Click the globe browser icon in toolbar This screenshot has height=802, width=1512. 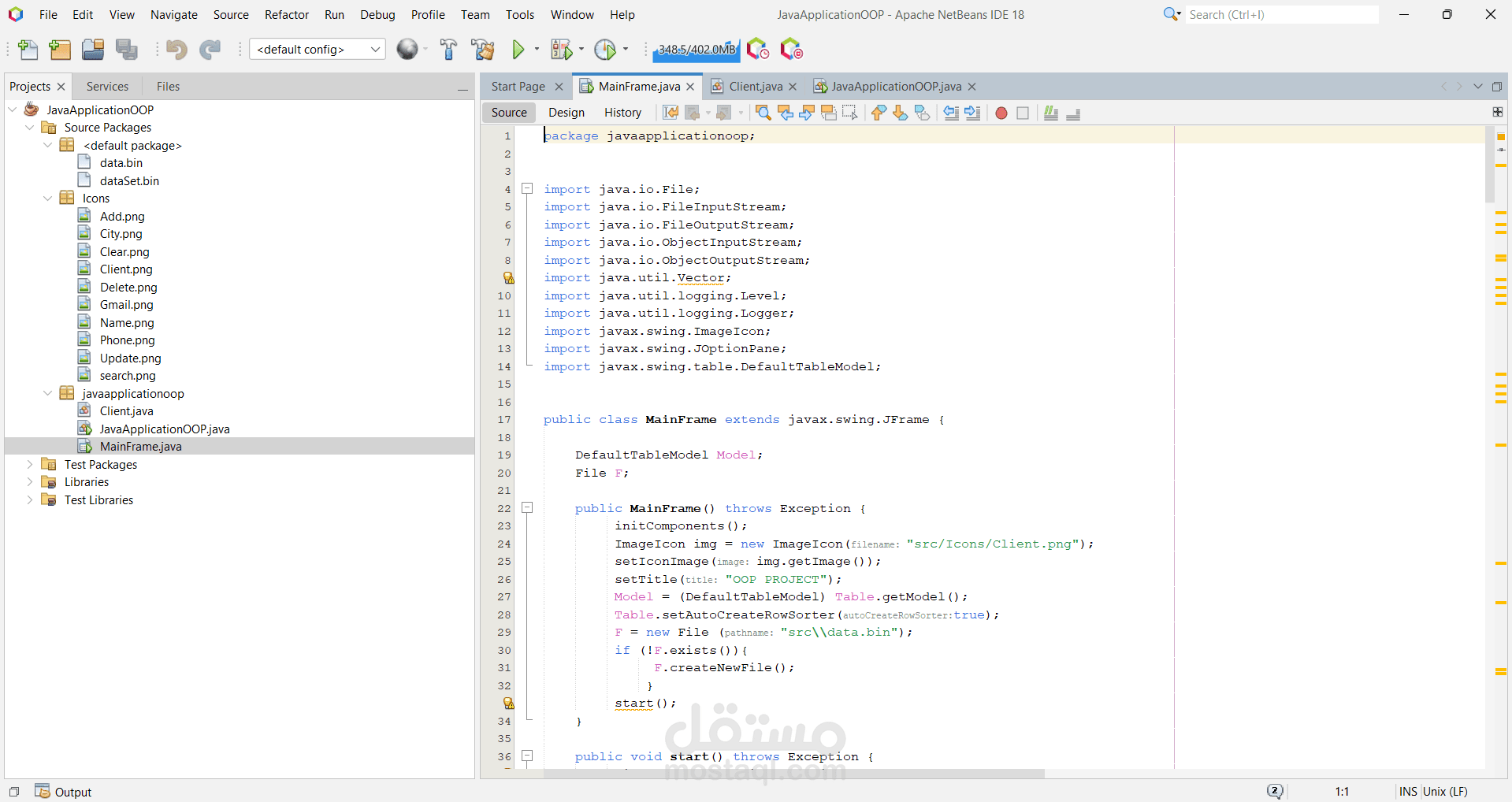[x=407, y=50]
